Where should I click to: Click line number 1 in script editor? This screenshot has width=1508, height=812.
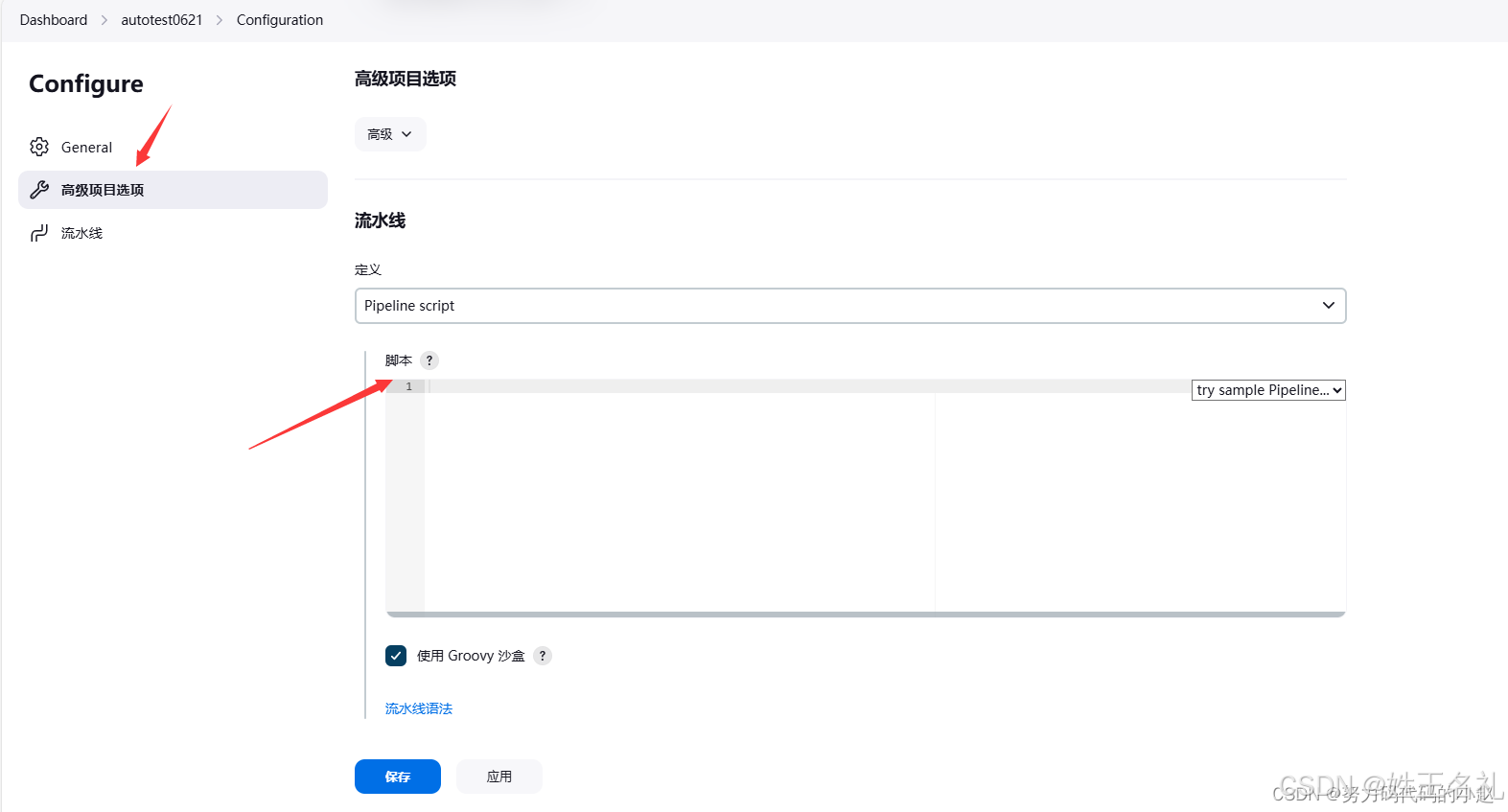(x=409, y=386)
